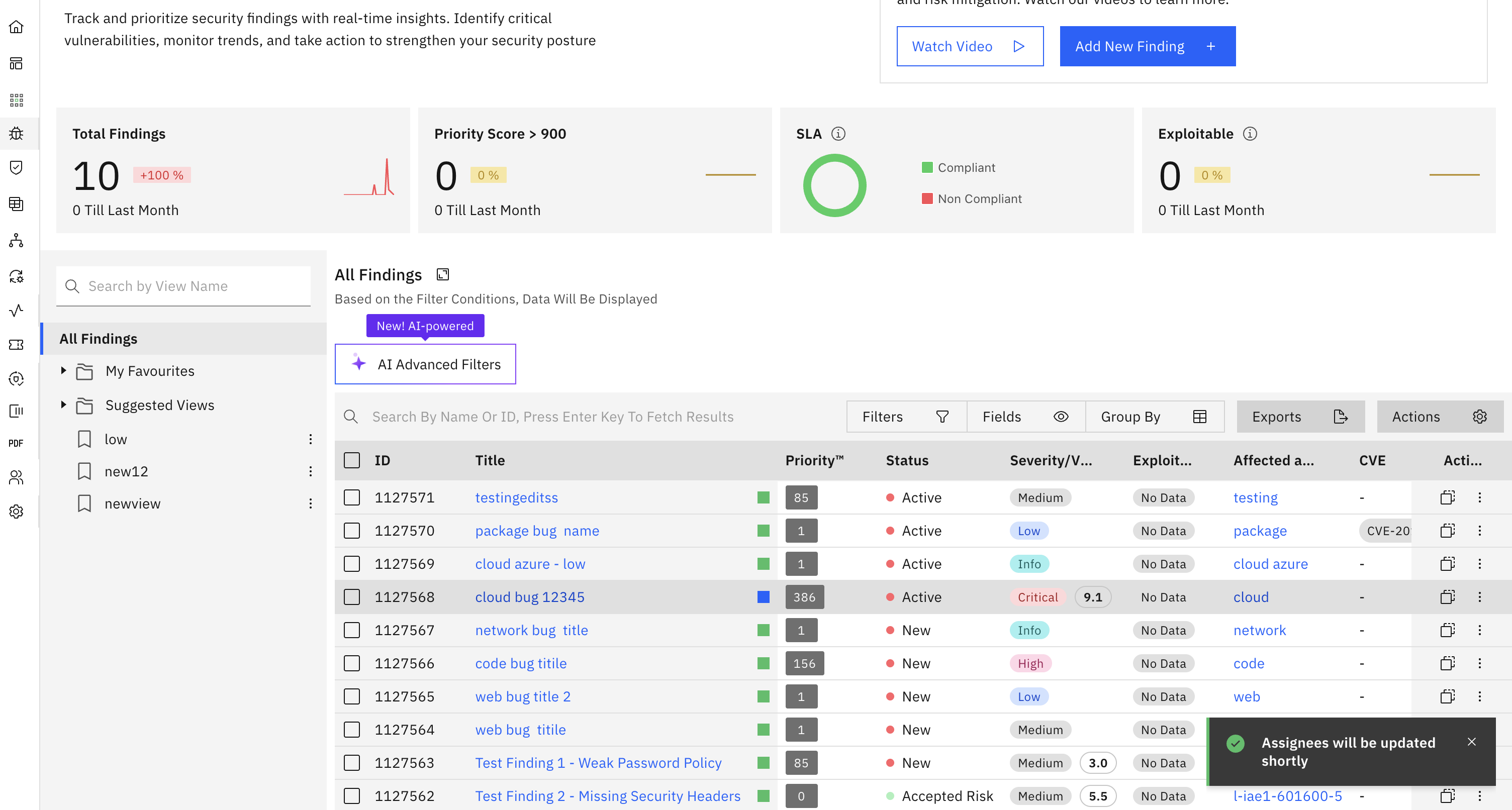Click the home icon in left sidebar
This screenshot has width=1512, height=810.
[x=17, y=27]
